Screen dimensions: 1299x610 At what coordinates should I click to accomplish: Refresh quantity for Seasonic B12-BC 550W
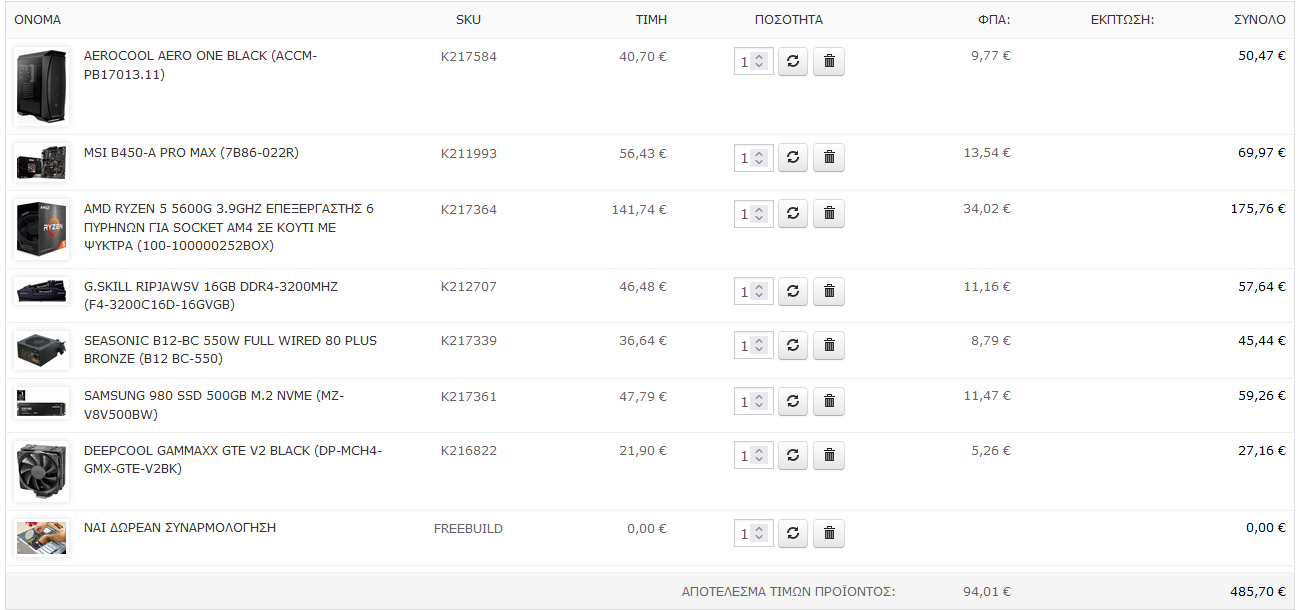[793, 346]
